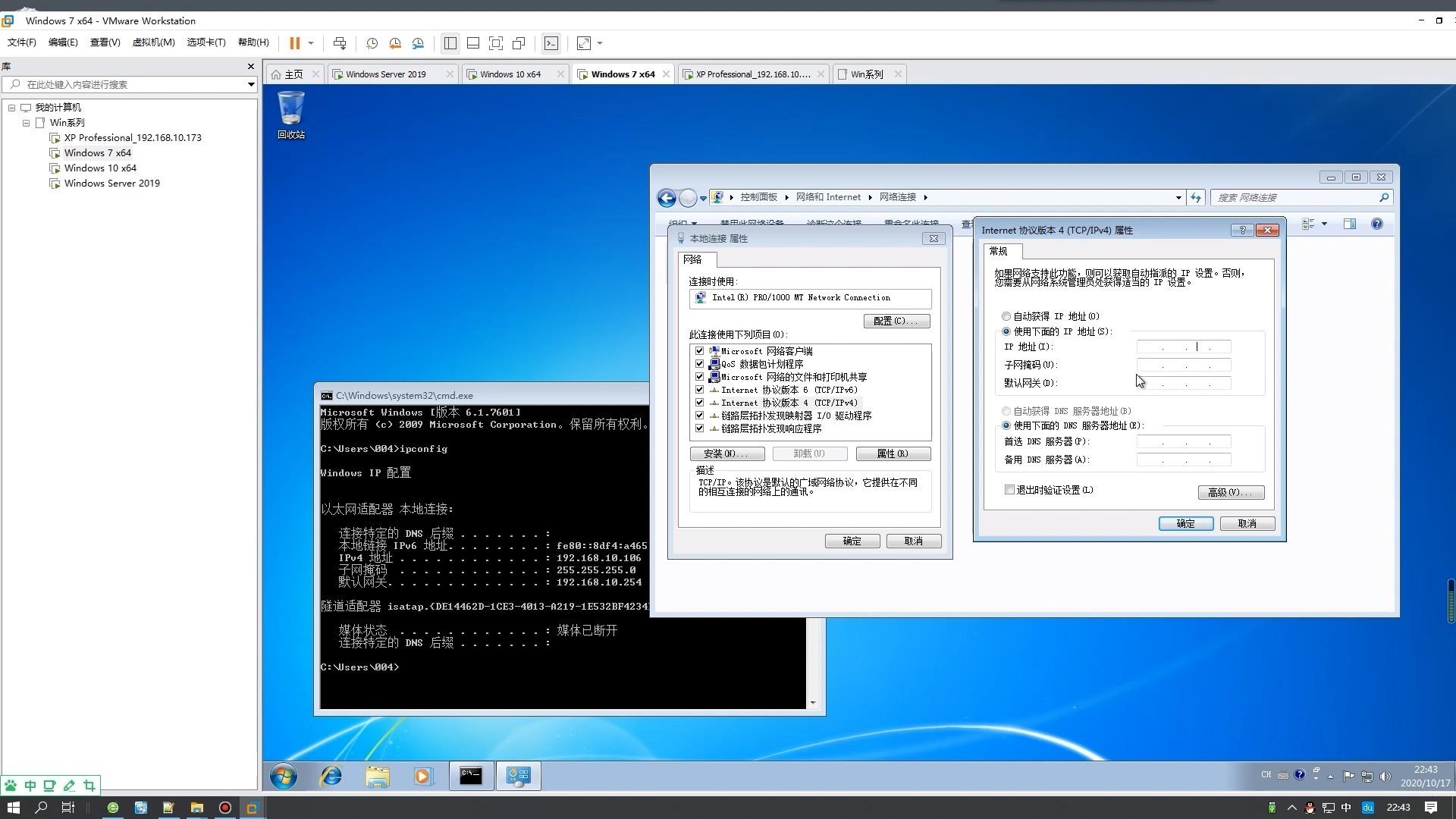This screenshot has height=819, width=1456.
Task: Click the 配置(C)... button
Action: 896,322
